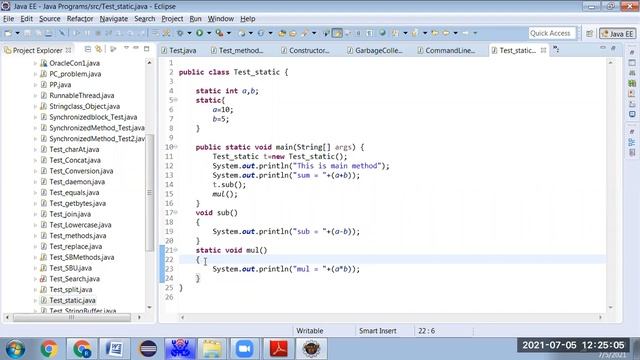Expand OracleCon1.java in Project Explorer

pos(35,63)
